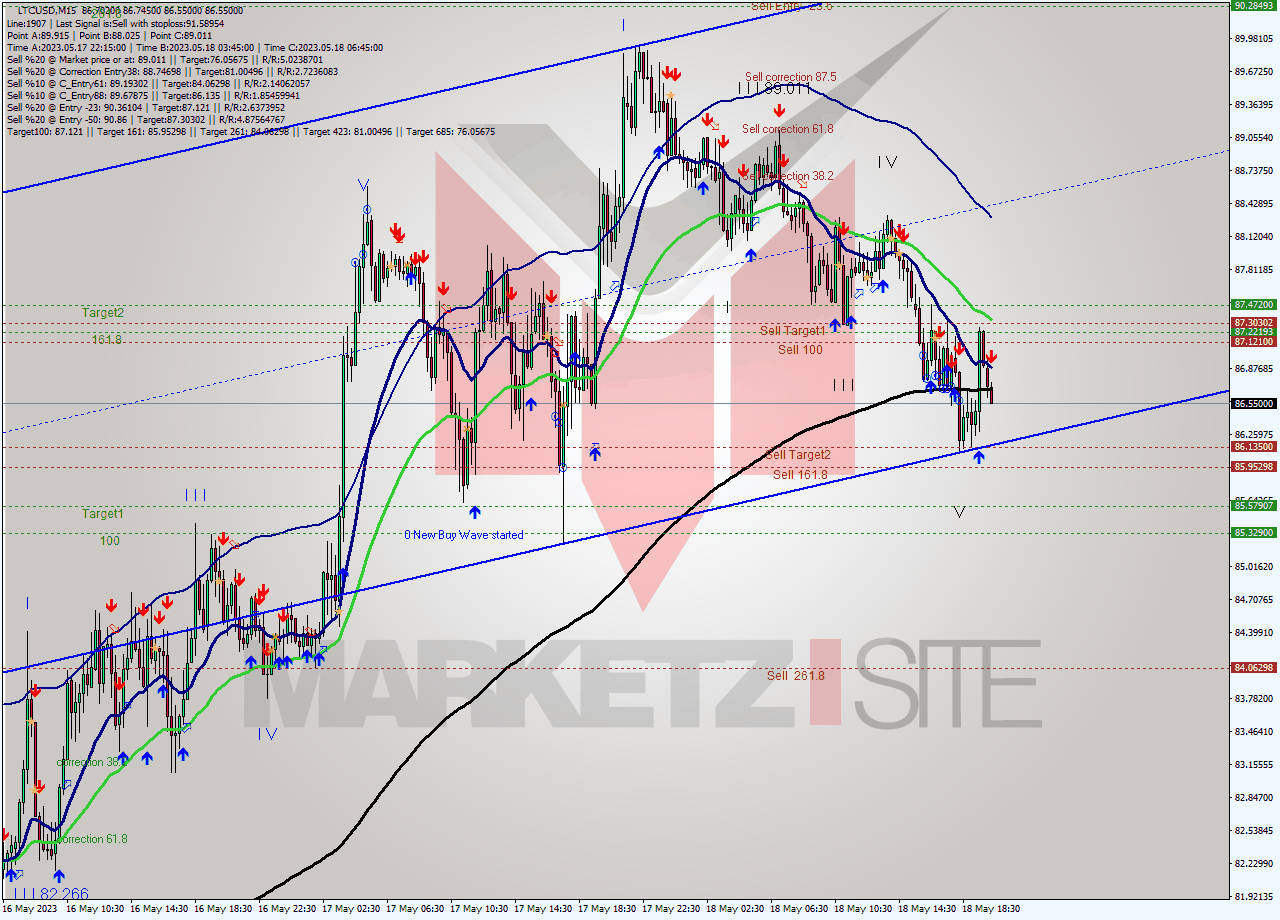
Task: Click the 88.12040 price axis label
Action: [1253, 237]
